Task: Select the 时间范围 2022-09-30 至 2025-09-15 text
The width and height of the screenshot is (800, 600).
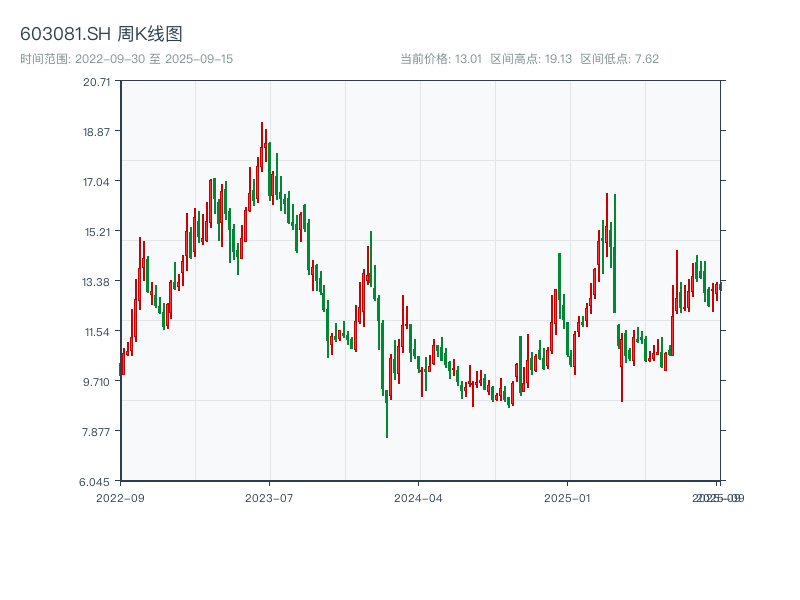Action: [x=127, y=59]
